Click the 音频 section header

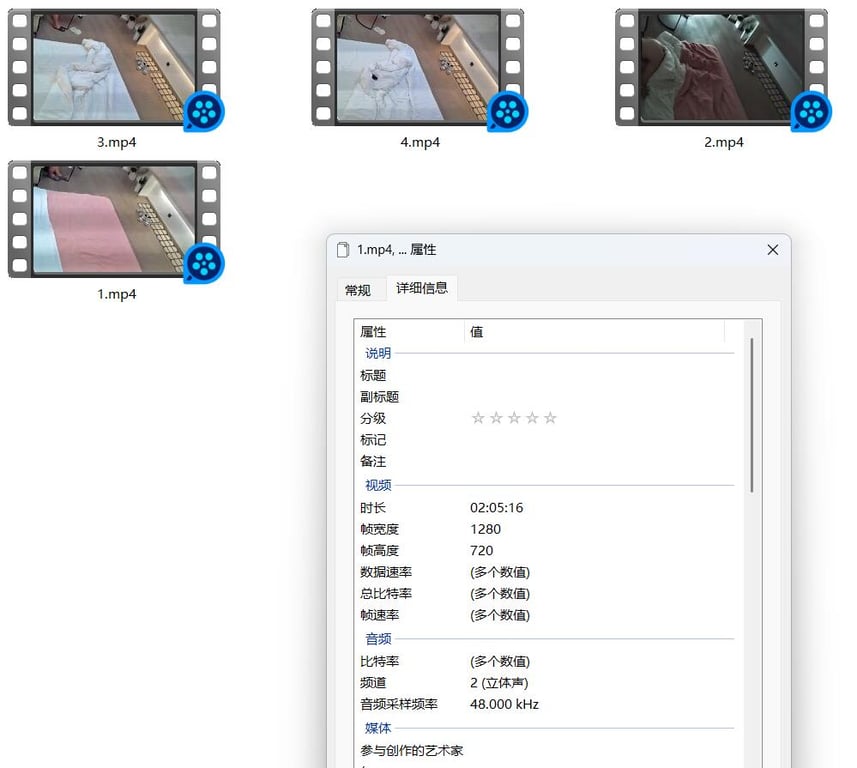378,638
